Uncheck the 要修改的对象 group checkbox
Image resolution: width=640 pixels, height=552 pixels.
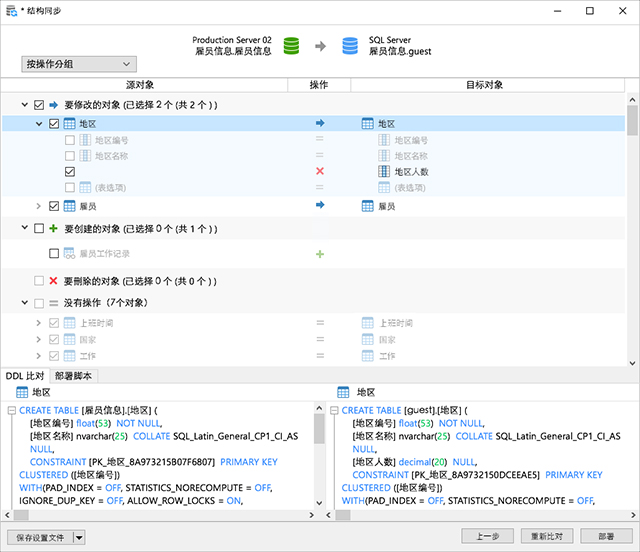[39, 105]
